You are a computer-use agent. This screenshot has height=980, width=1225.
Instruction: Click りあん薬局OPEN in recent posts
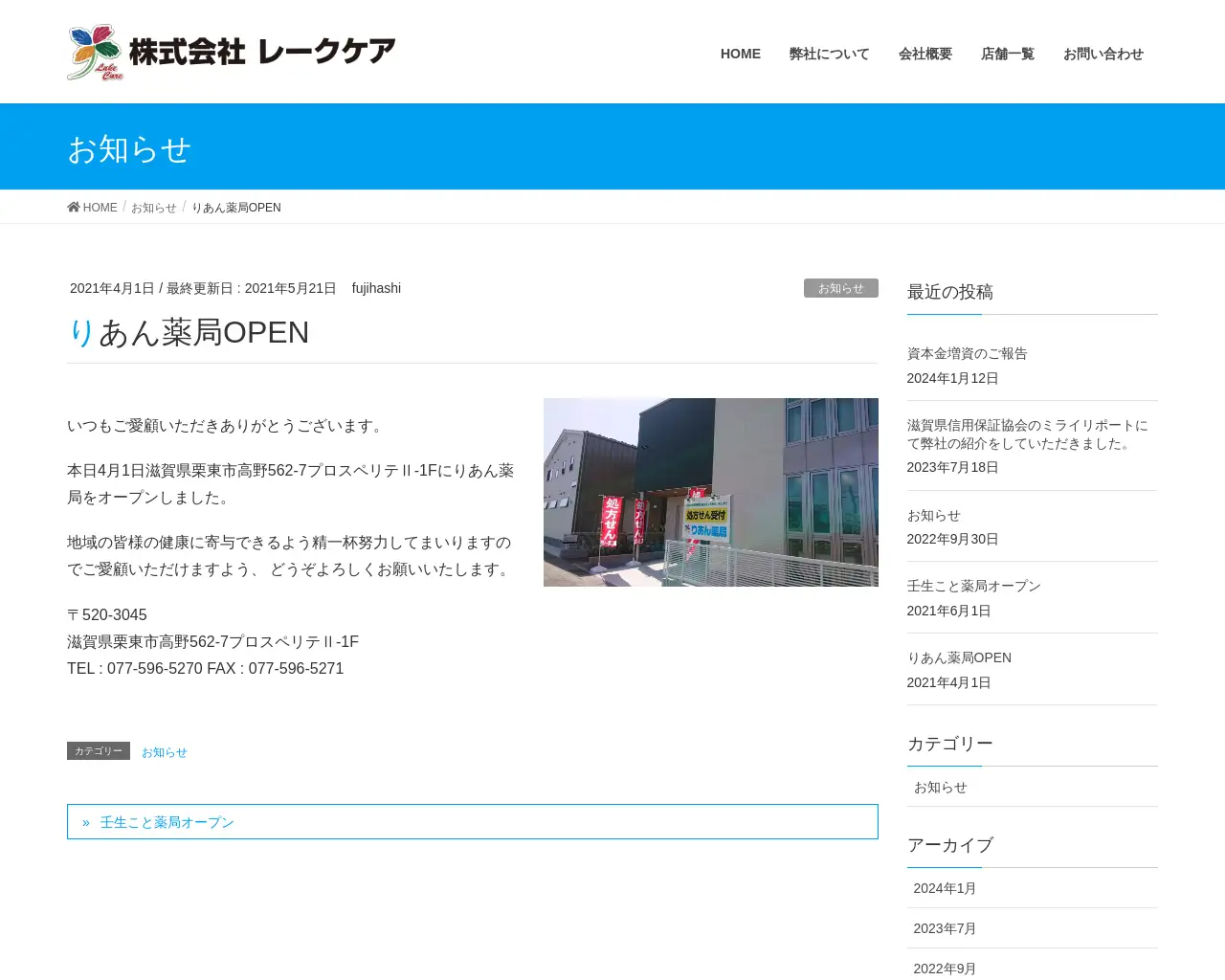(959, 657)
